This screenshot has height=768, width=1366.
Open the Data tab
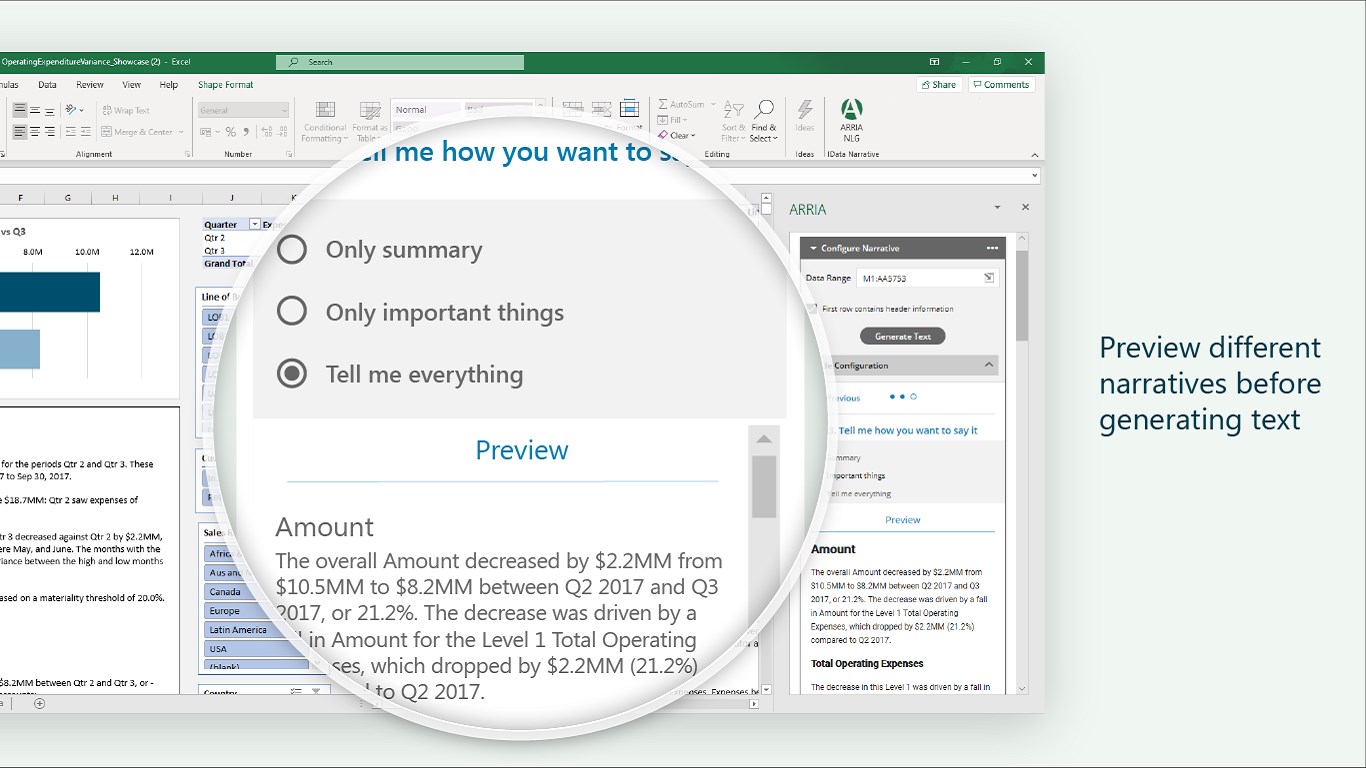[x=47, y=85]
